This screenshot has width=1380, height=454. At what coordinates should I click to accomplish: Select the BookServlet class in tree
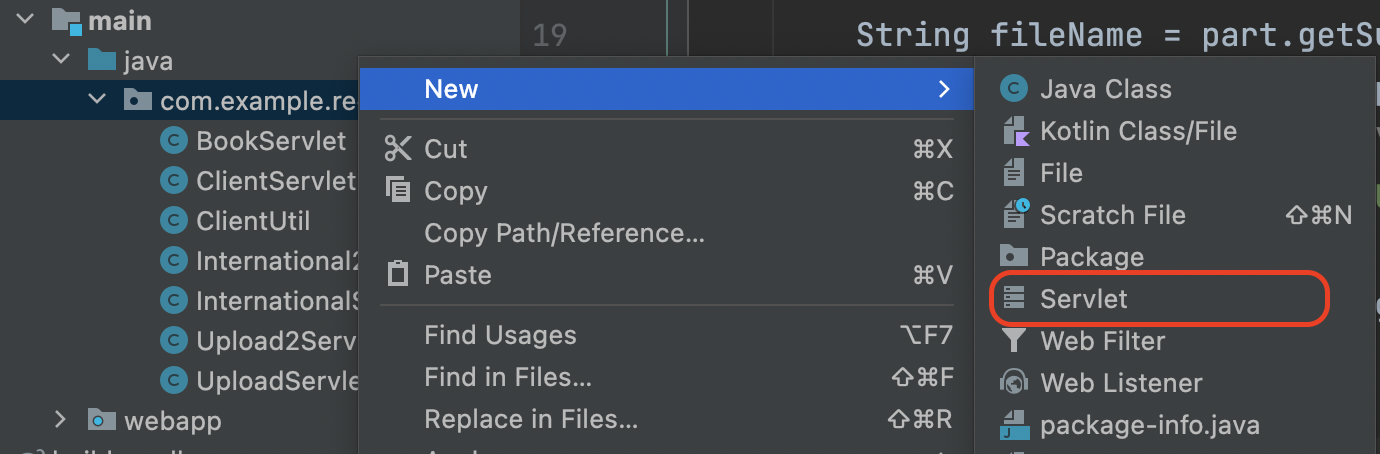(270, 141)
